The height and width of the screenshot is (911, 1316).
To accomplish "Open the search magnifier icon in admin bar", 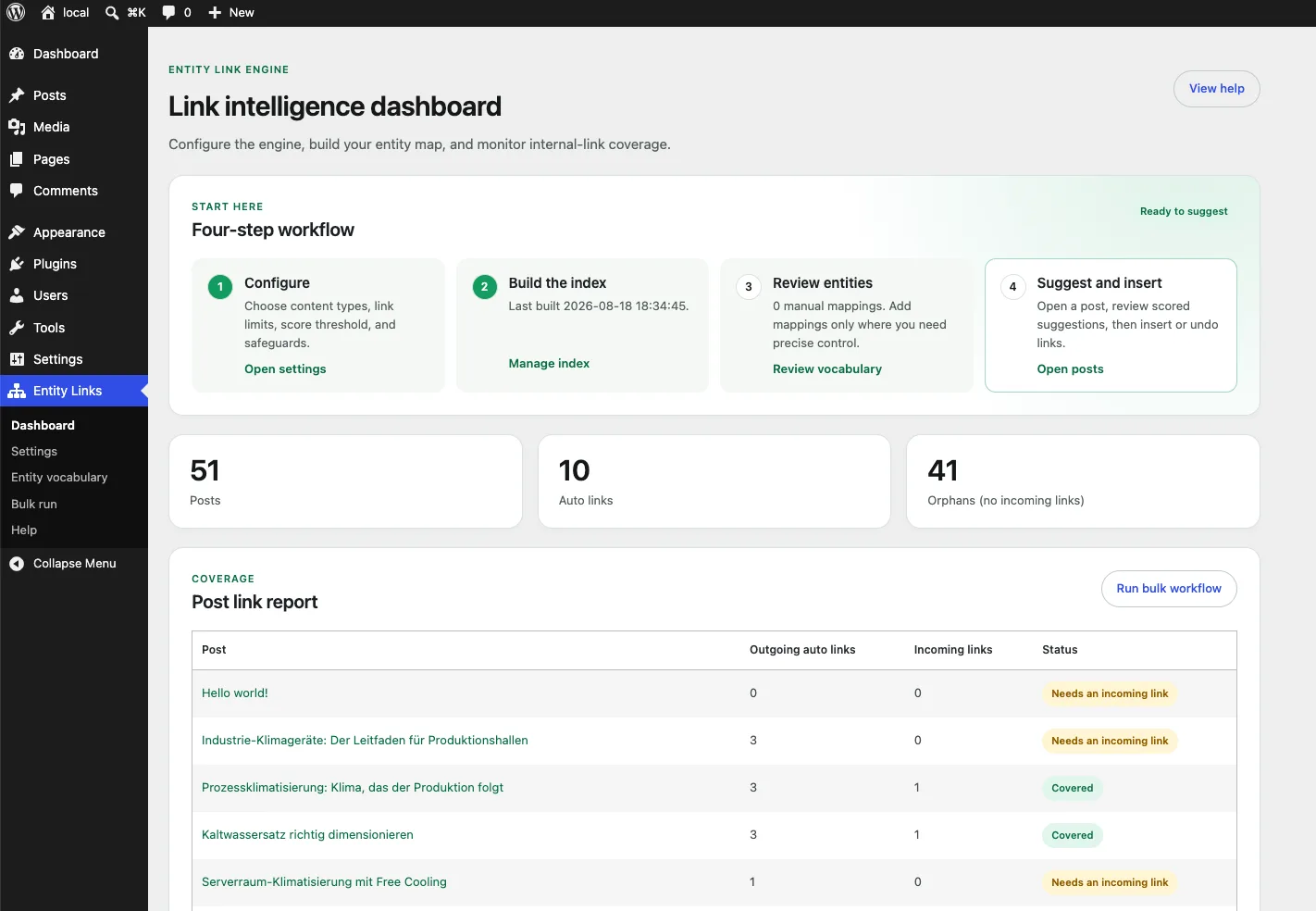I will pyautogui.click(x=112, y=12).
